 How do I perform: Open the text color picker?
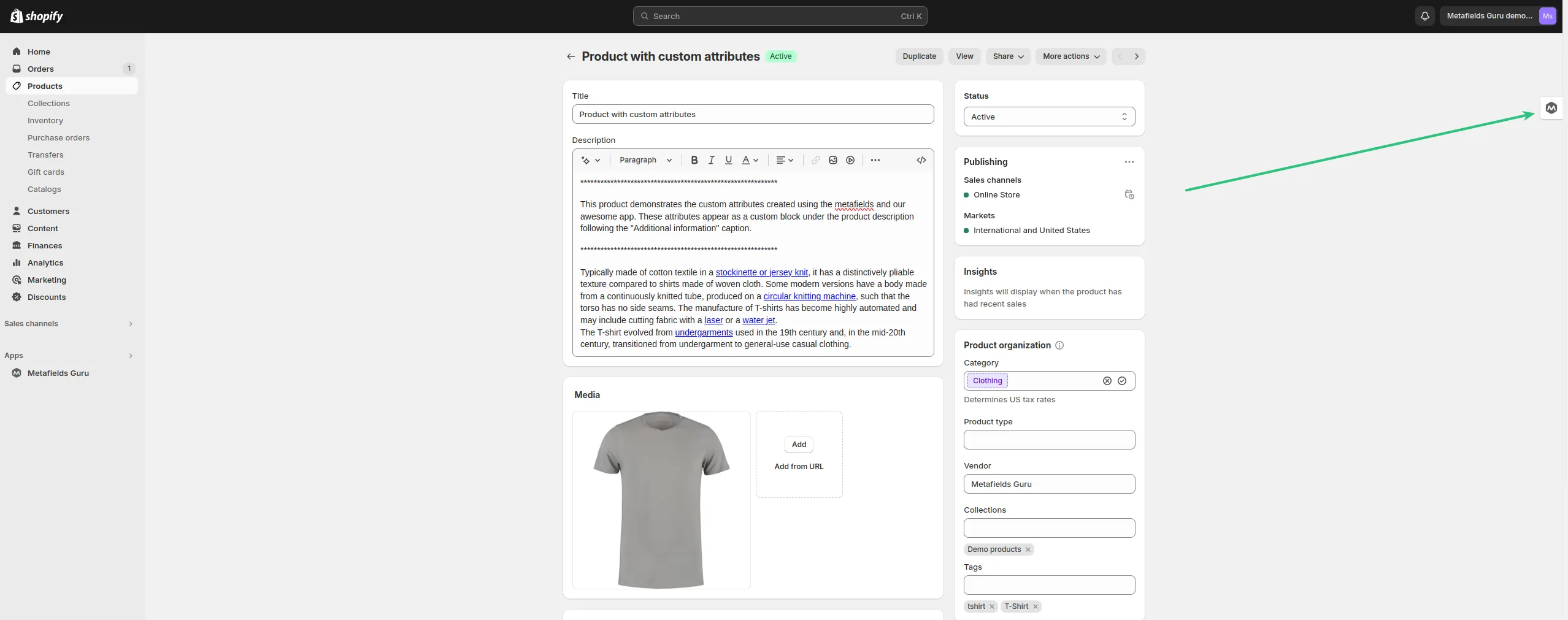pos(750,160)
